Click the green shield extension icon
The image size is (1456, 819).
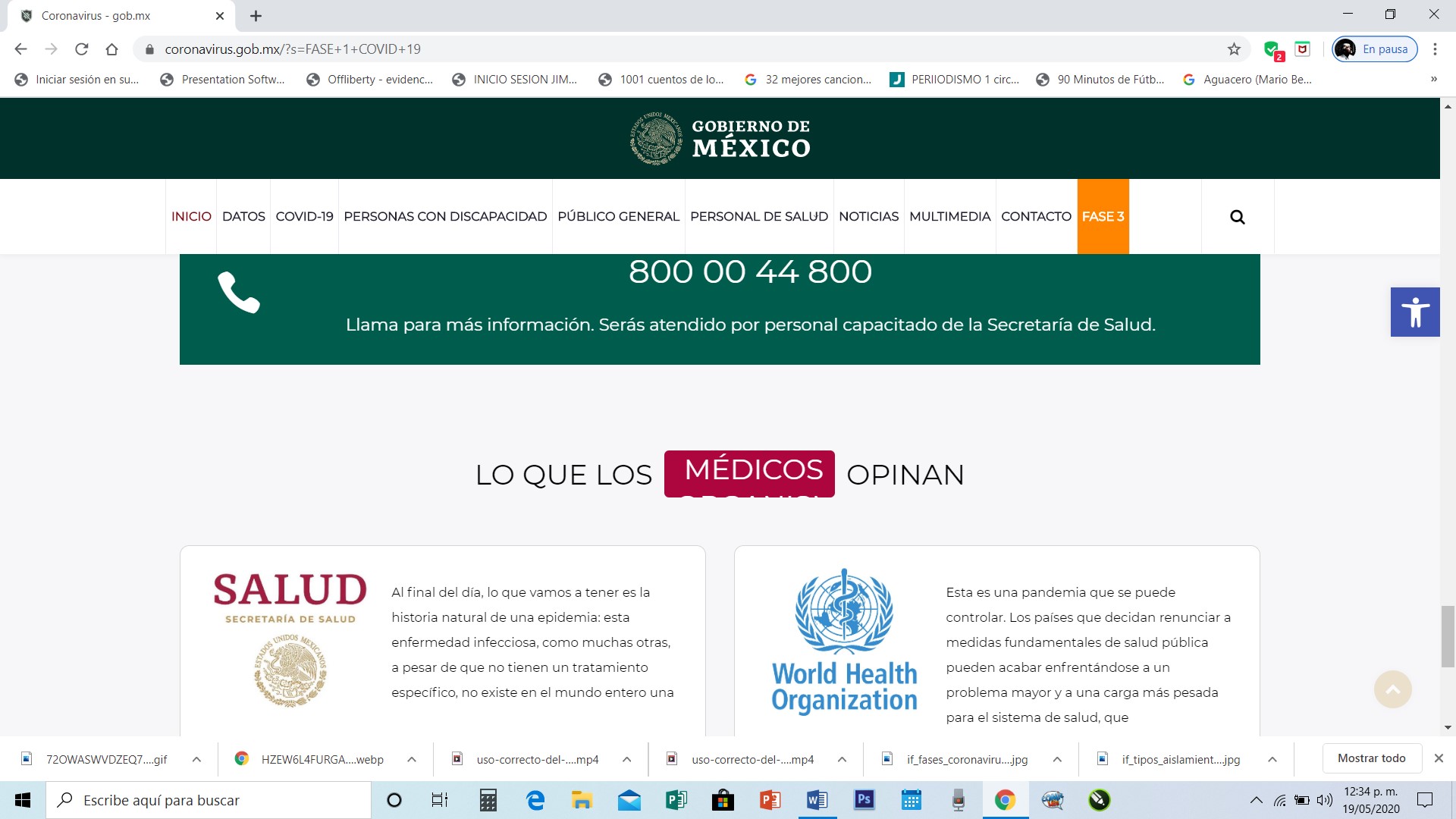pyautogui.click(x=1272, y=50)
